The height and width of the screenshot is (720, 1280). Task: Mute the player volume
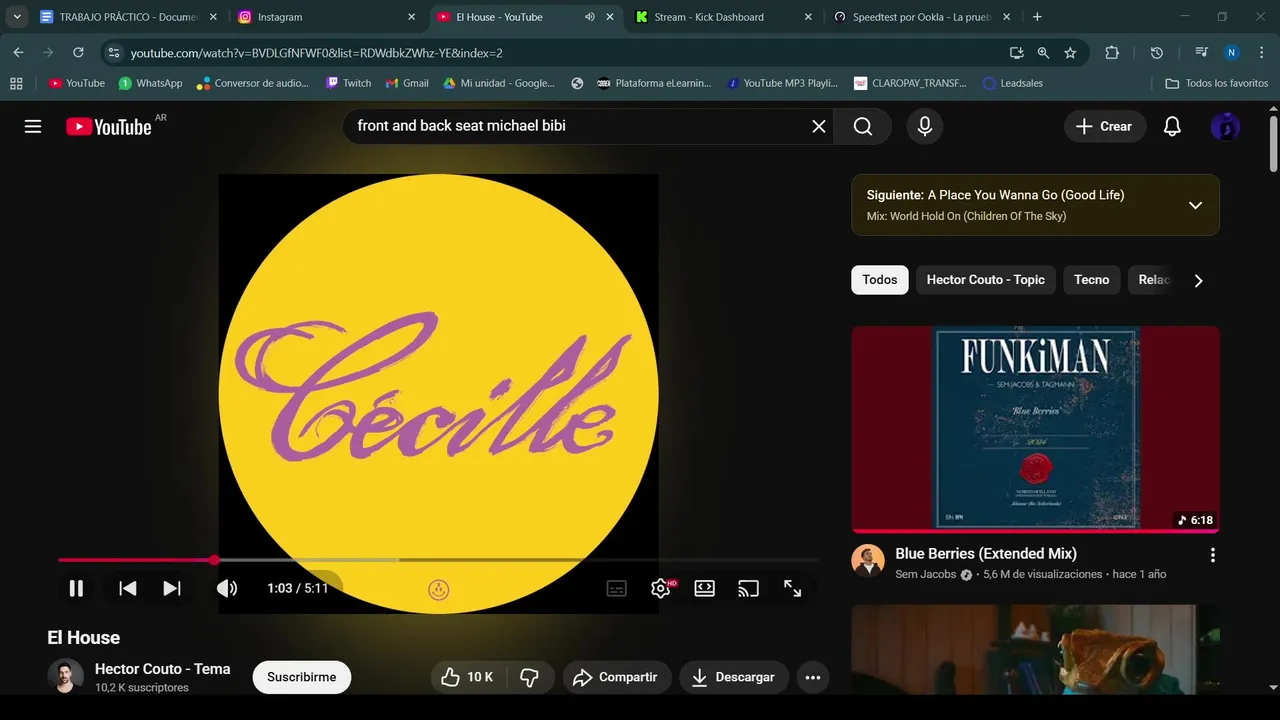click(227, 588)
